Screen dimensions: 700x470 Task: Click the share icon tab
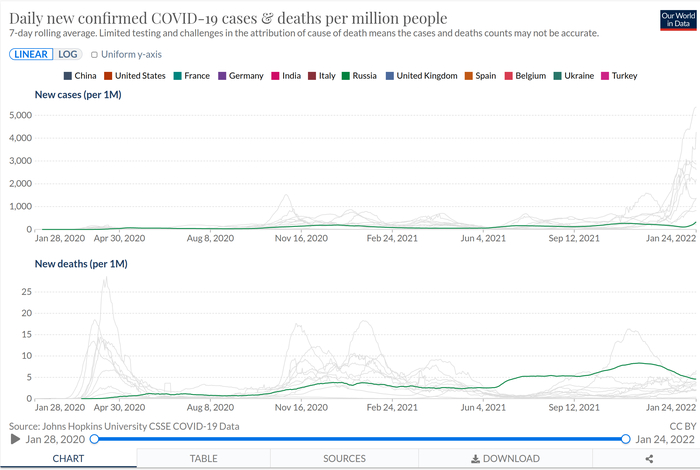[649, 458]
